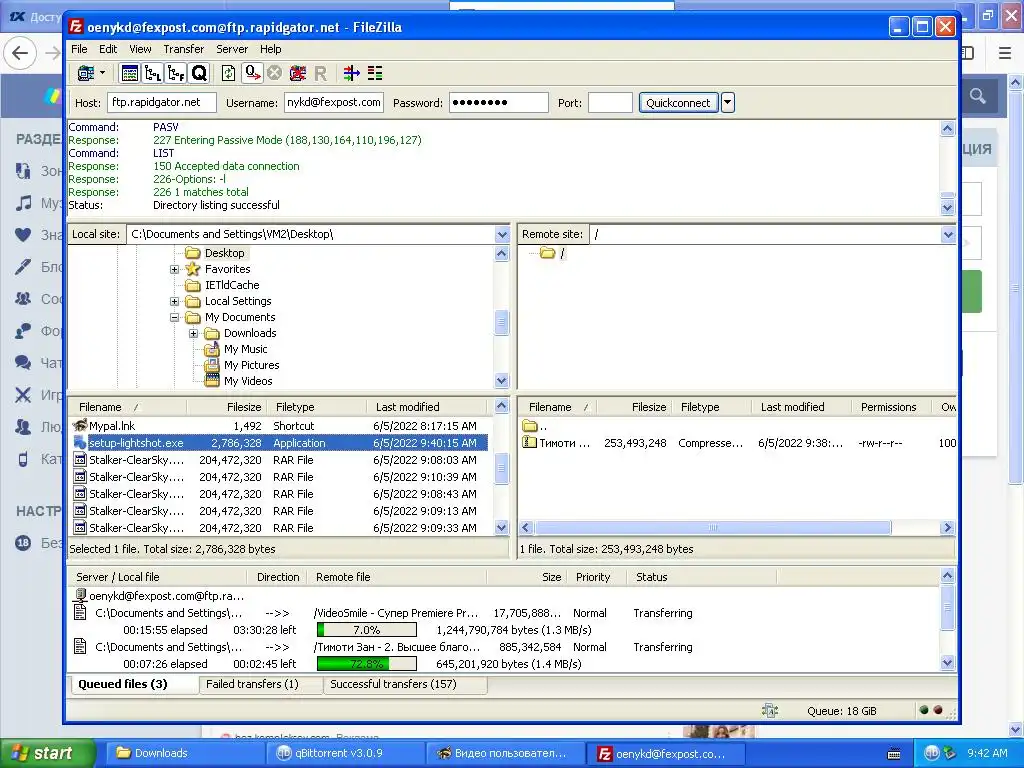This screenshot has height=768, width=1024.
Task: Expand the Favorites folder node
Action: (x=174, y=269)
